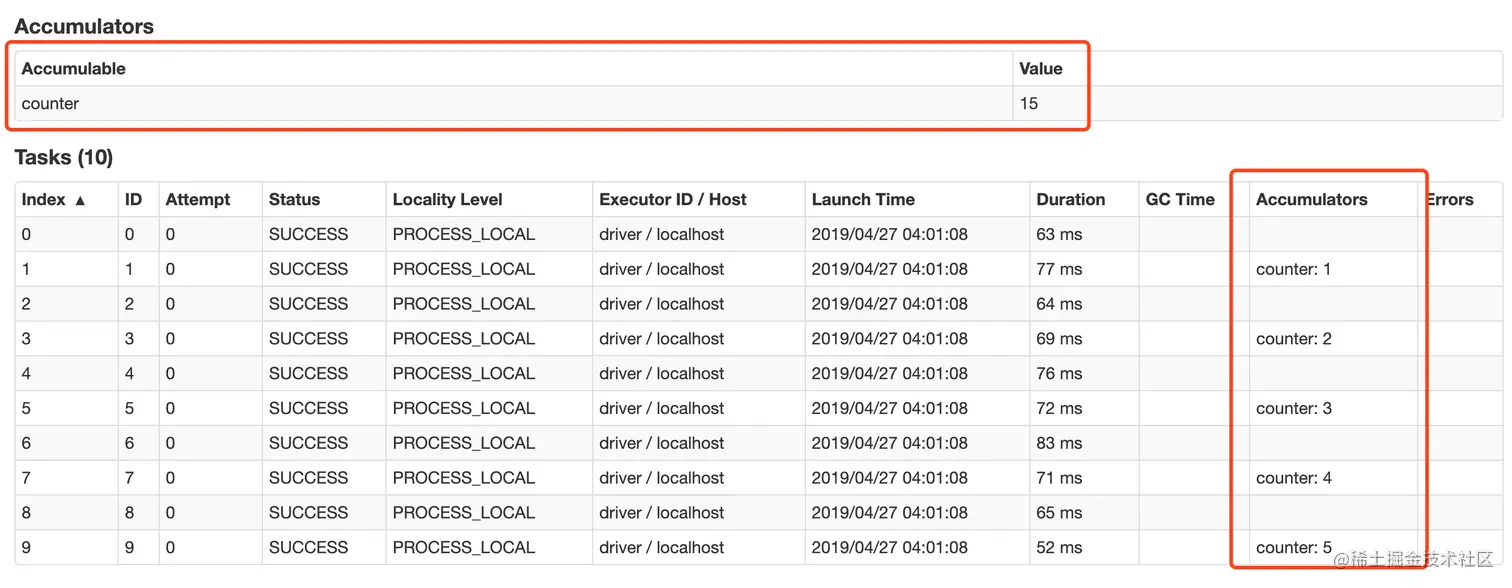Click the Accumulators section heading
This screenshot has height=588, width=1512.
(84, 27)
